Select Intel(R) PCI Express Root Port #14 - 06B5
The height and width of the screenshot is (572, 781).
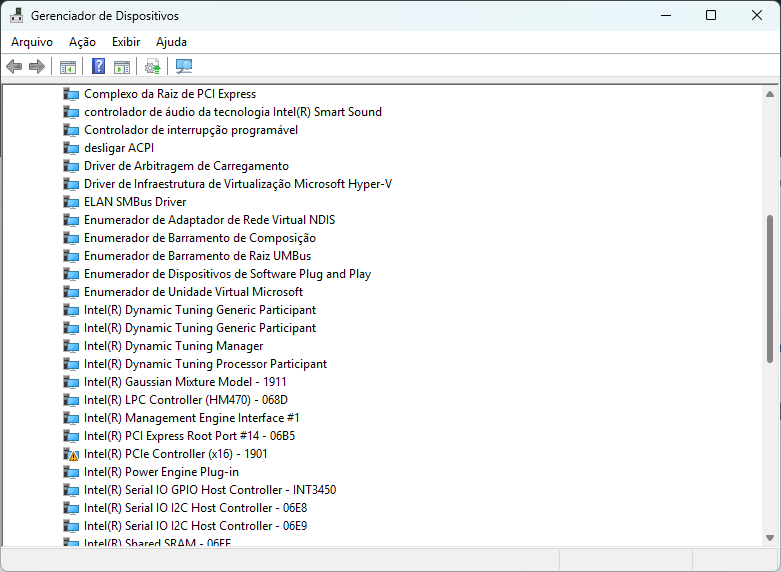tap(189, 436)
